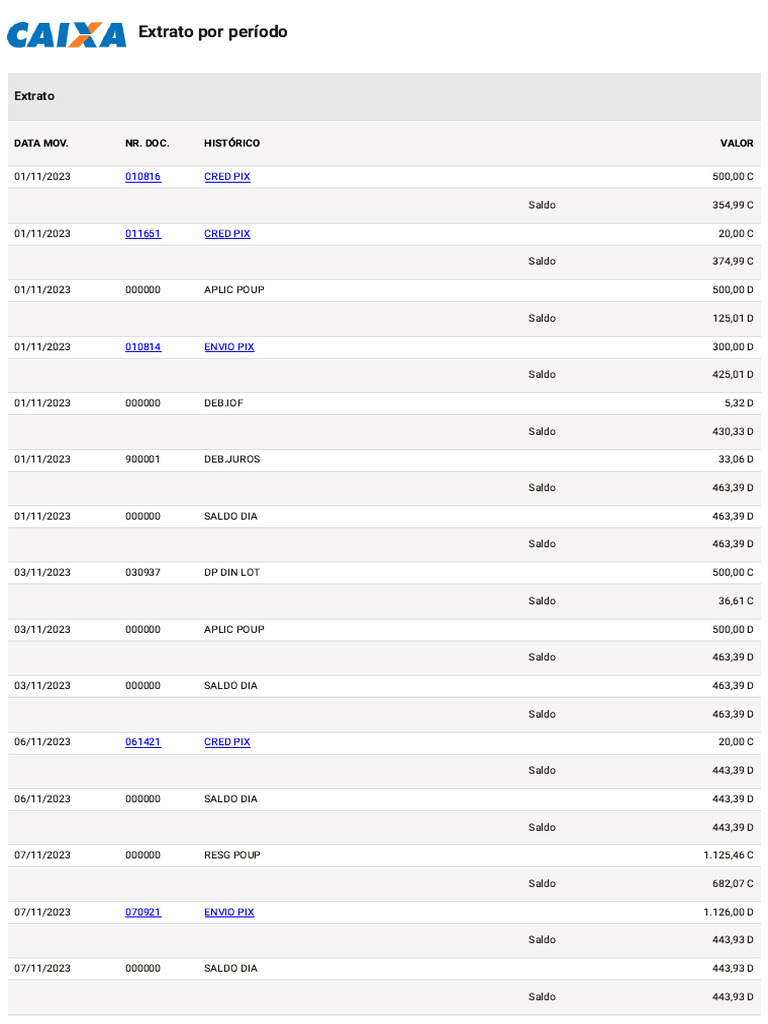Open document number link 010816

[x=143, y=177]
